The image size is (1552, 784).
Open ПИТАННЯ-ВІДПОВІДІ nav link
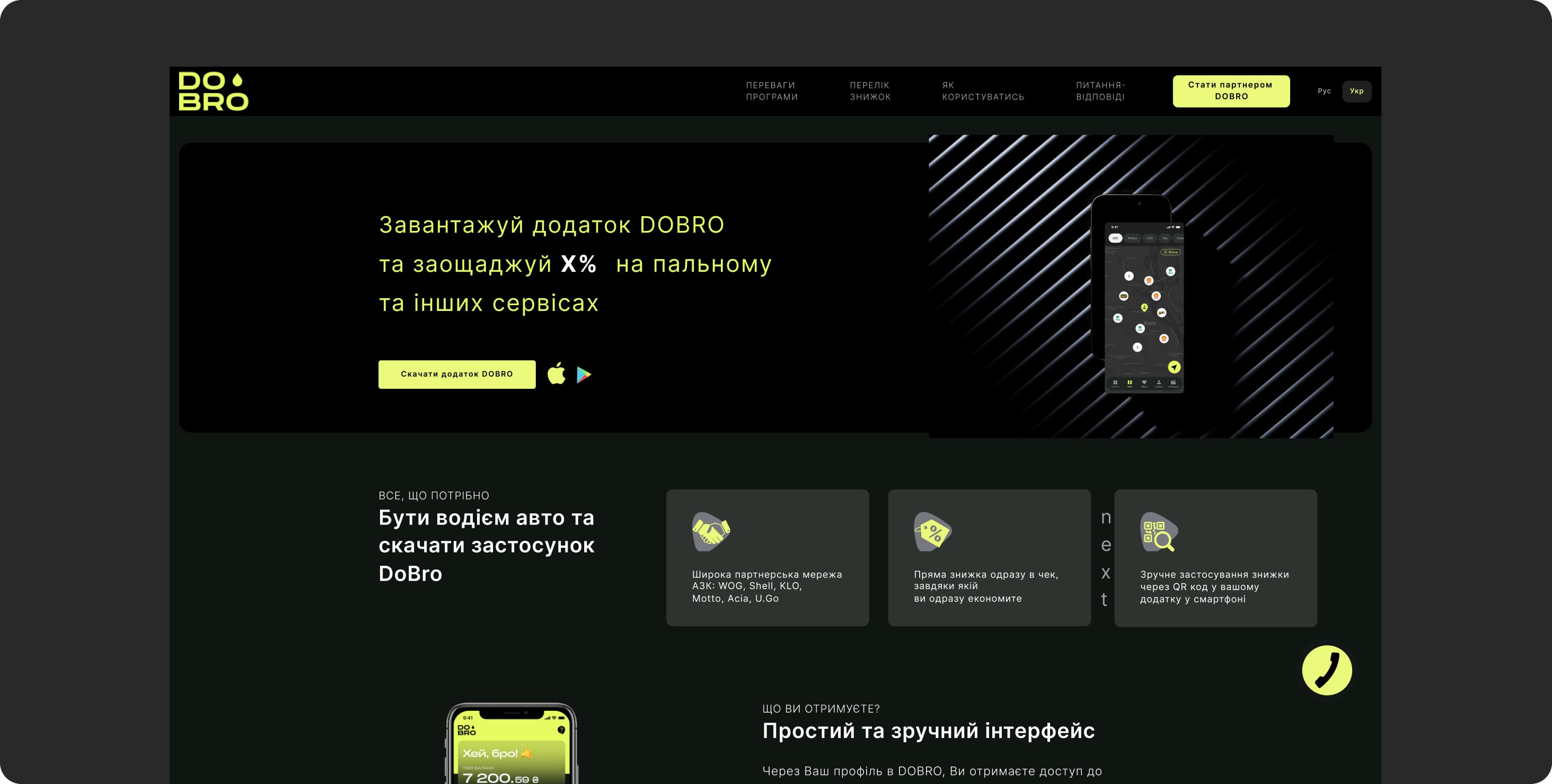(x=1100, y=91)
